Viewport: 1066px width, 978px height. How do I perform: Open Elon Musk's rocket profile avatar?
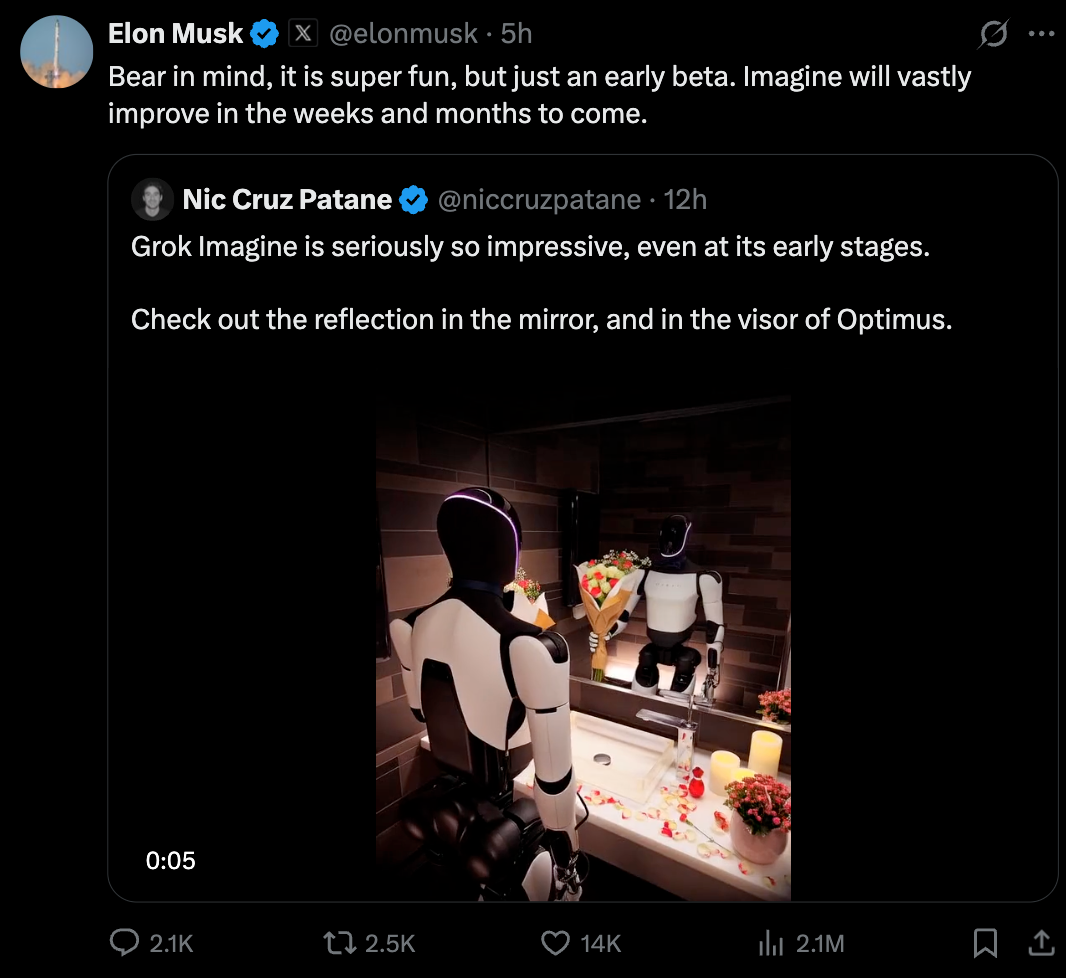[57, 52]
